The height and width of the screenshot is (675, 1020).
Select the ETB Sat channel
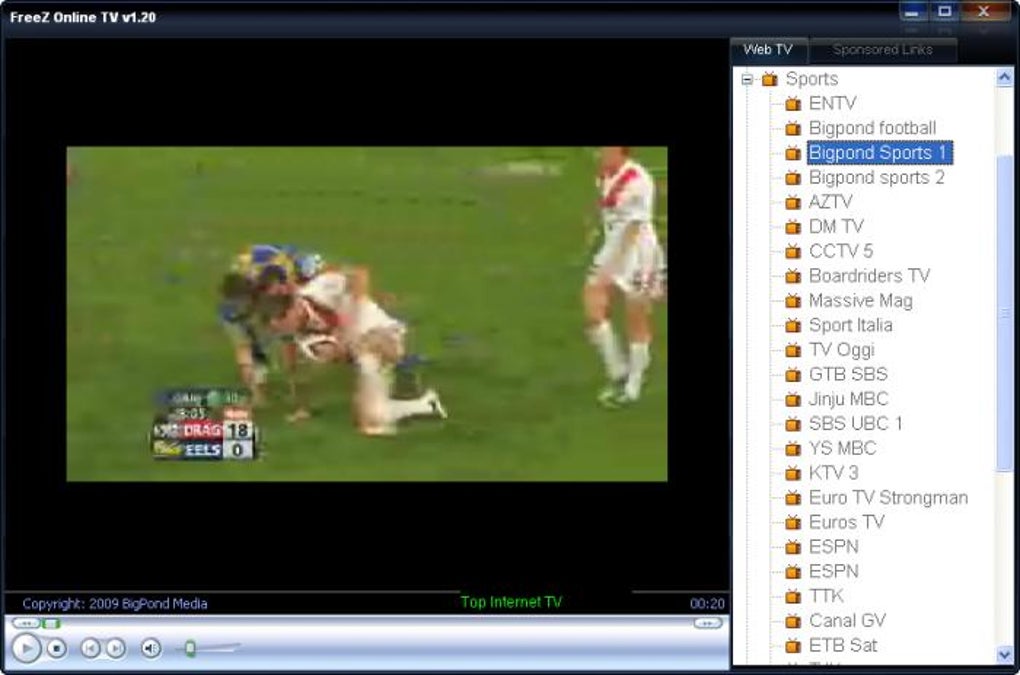(842, 646)
